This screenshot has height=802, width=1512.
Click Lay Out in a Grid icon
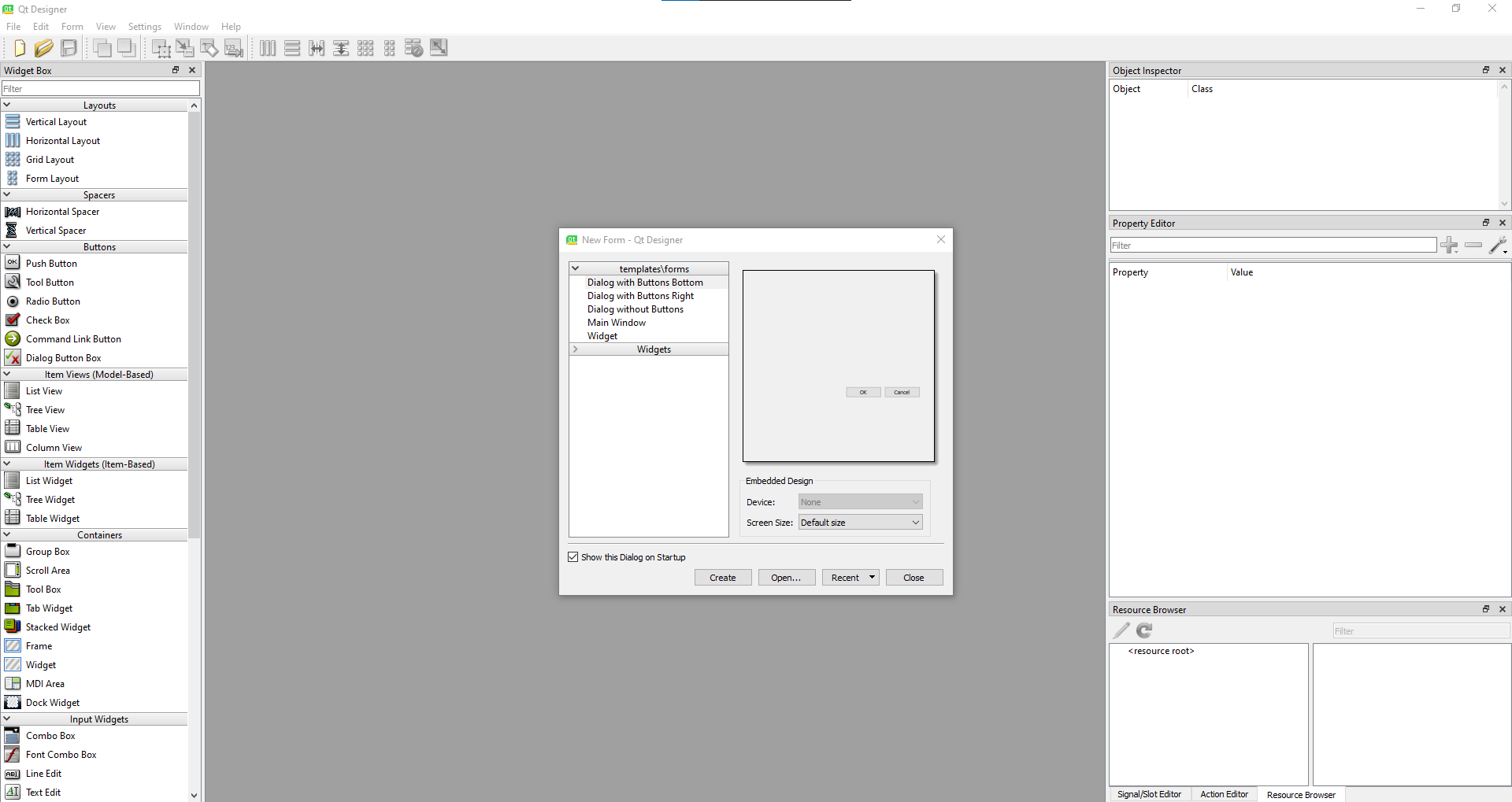pos(365,48)
